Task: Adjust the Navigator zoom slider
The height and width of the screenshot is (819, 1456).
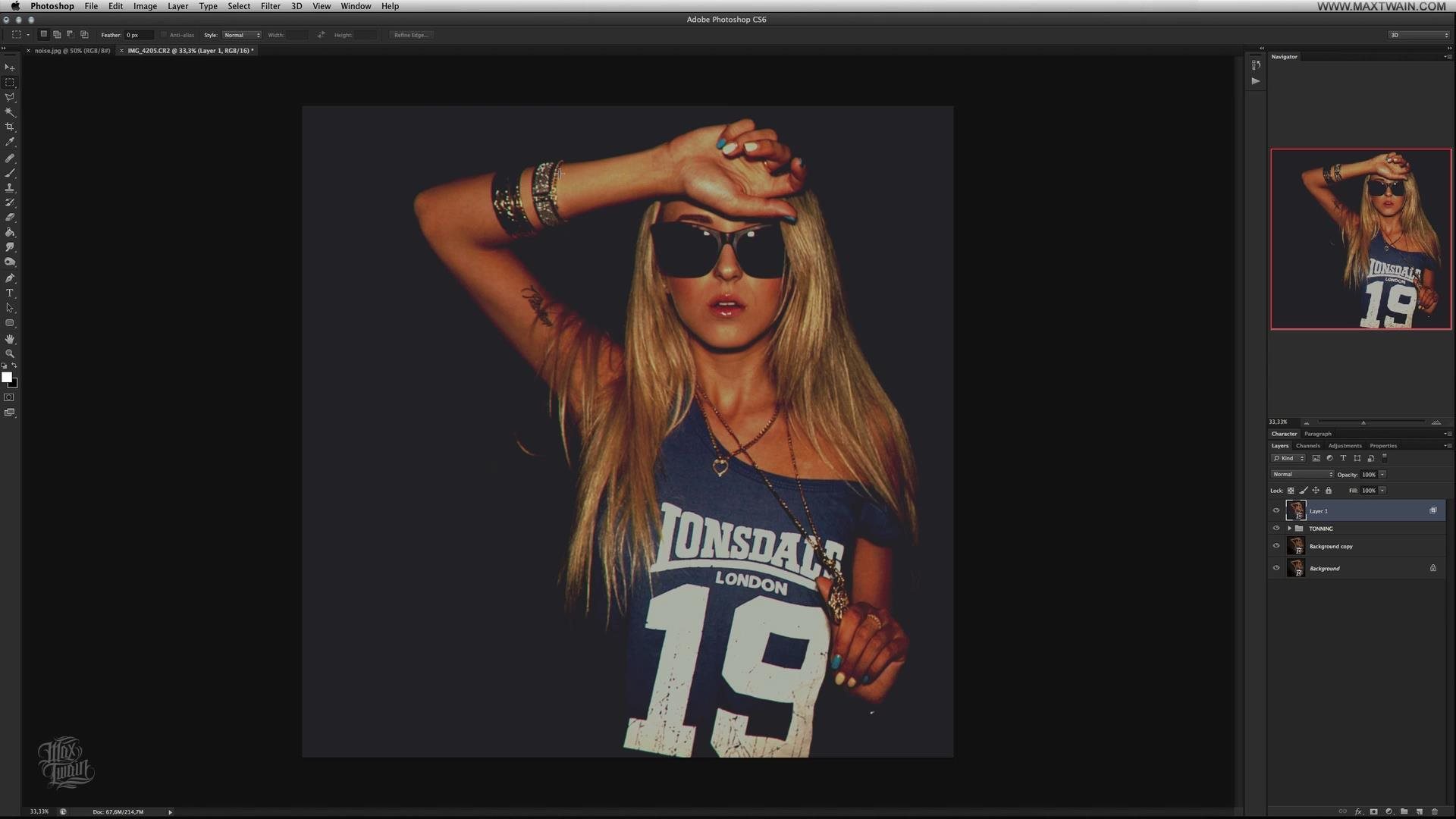Action: [1363, 422]
